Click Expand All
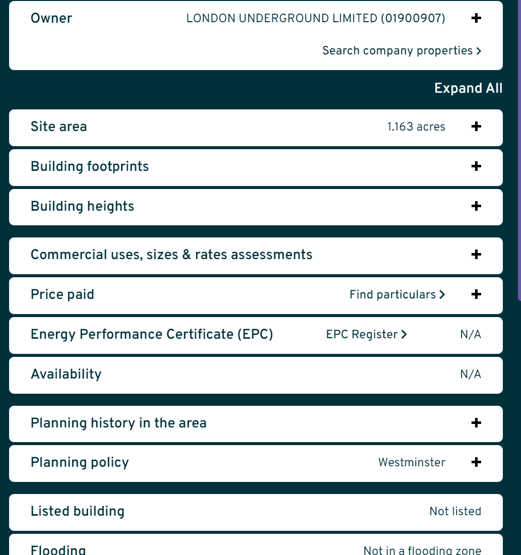521x555 pixels. (468, 88)
